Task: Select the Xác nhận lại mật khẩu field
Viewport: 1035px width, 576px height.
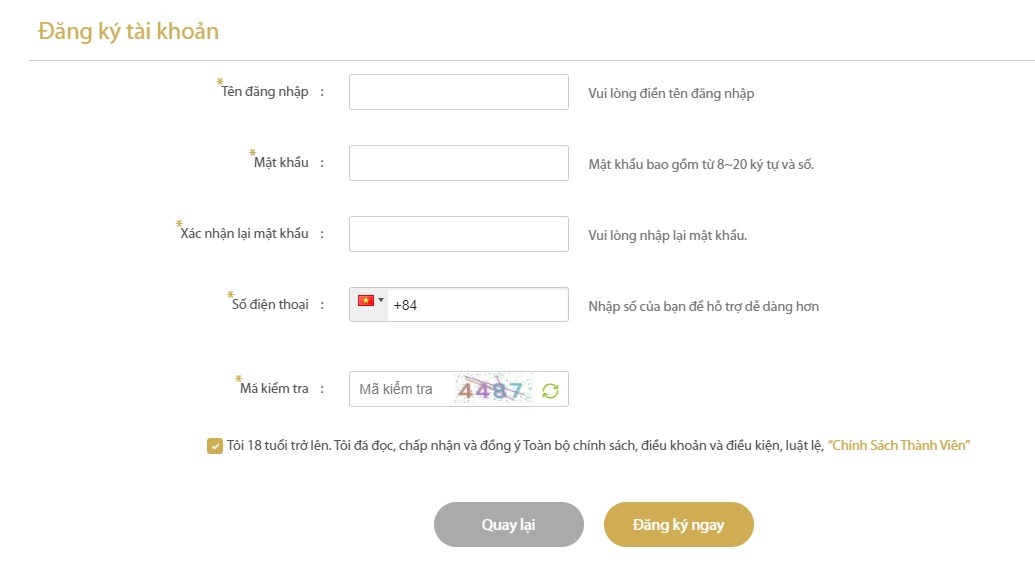Action: coord(458,234)
